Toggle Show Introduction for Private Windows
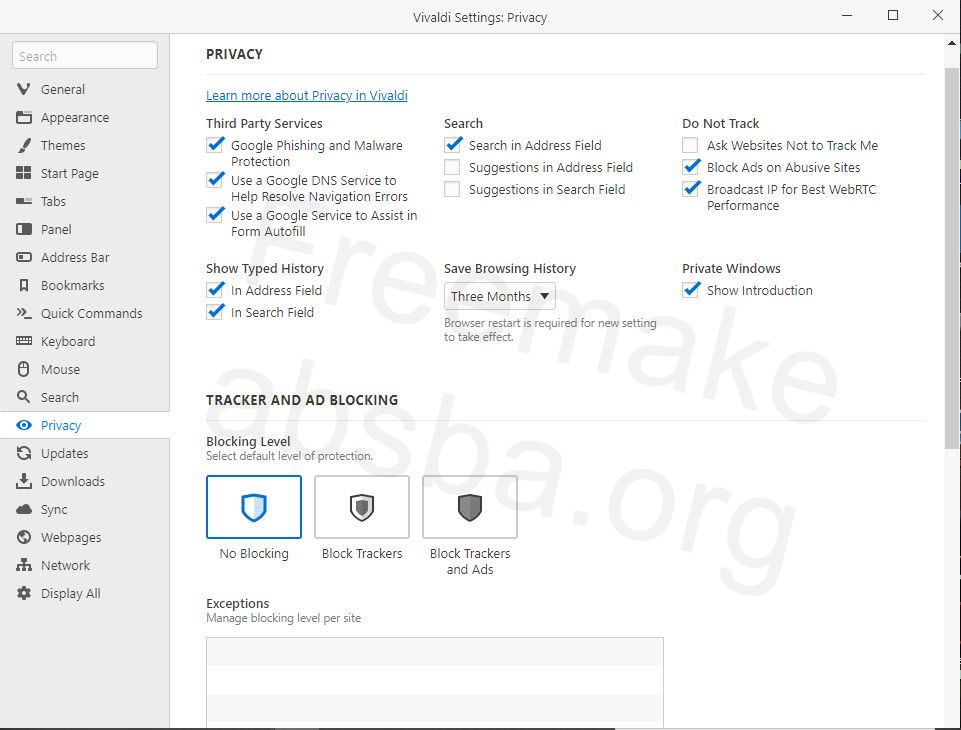This screenshot has height=730, width=961. tap(690, 290)
